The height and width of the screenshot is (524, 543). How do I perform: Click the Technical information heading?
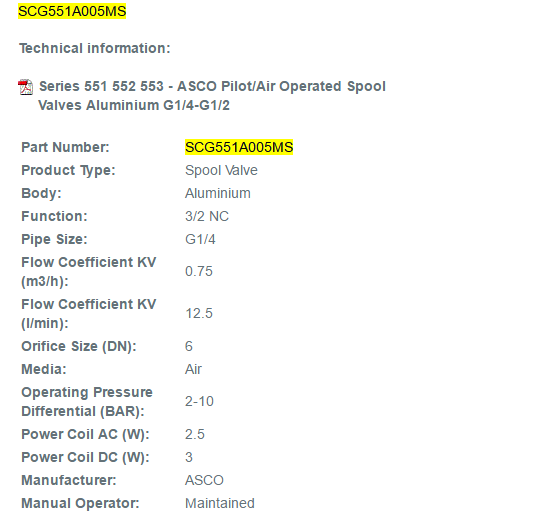click(x=95, y=48)
